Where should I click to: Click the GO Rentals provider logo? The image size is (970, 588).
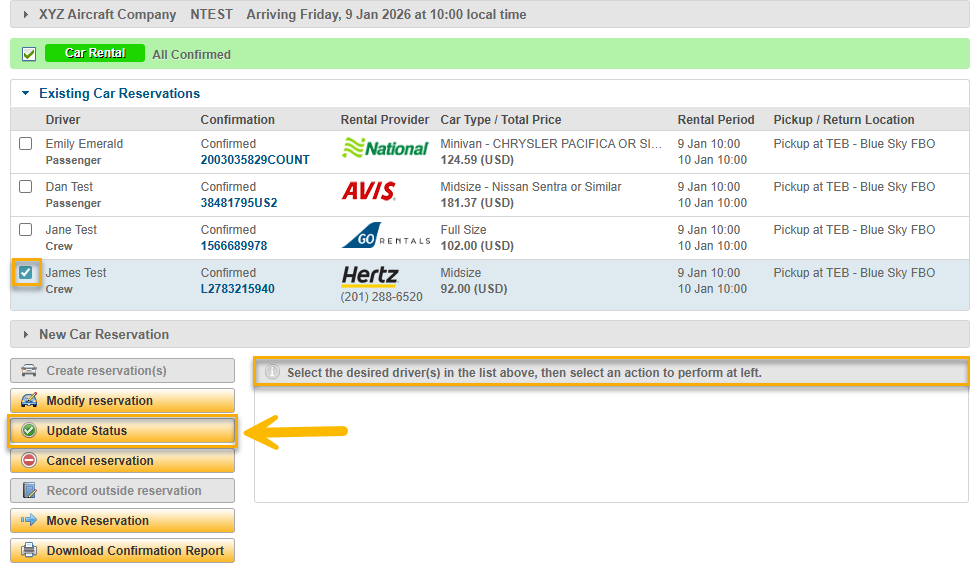[385, 236]
